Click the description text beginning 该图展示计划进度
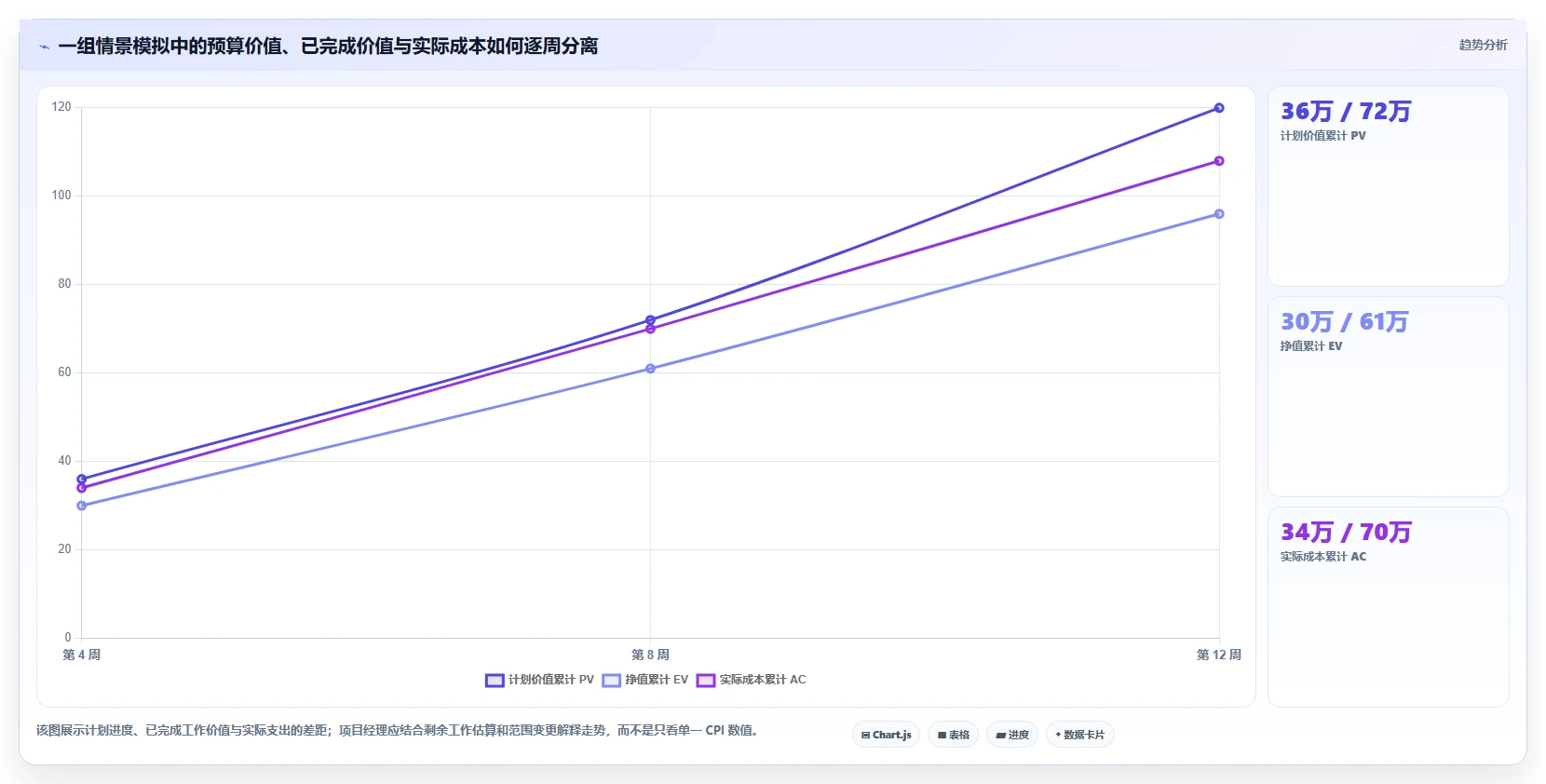 [400, 730]
